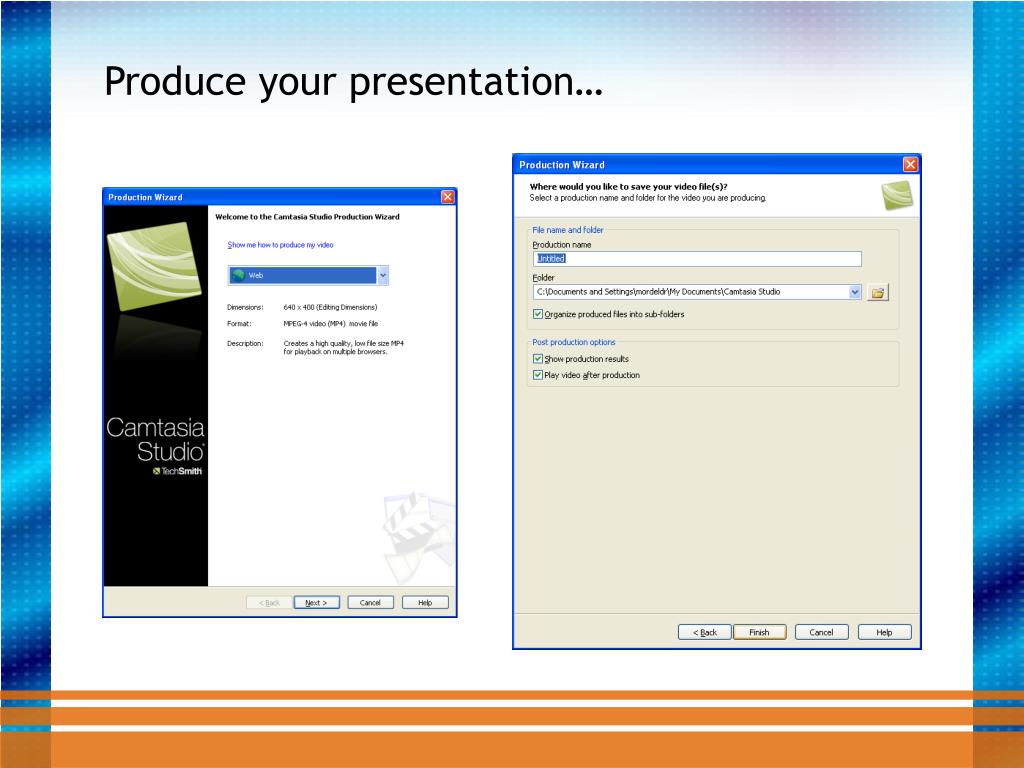Click the slide title 'Produce your presentation…'
This screenshot has width=1024, height=768.
pos(353,82)
